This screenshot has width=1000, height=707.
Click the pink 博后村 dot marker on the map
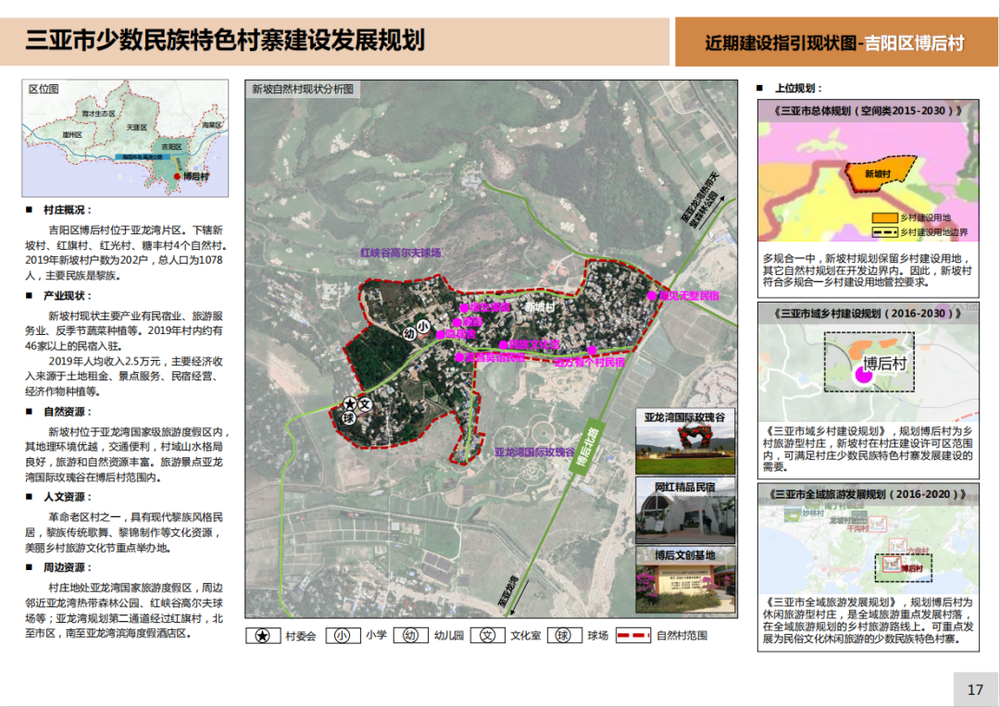tap(863, 376)
